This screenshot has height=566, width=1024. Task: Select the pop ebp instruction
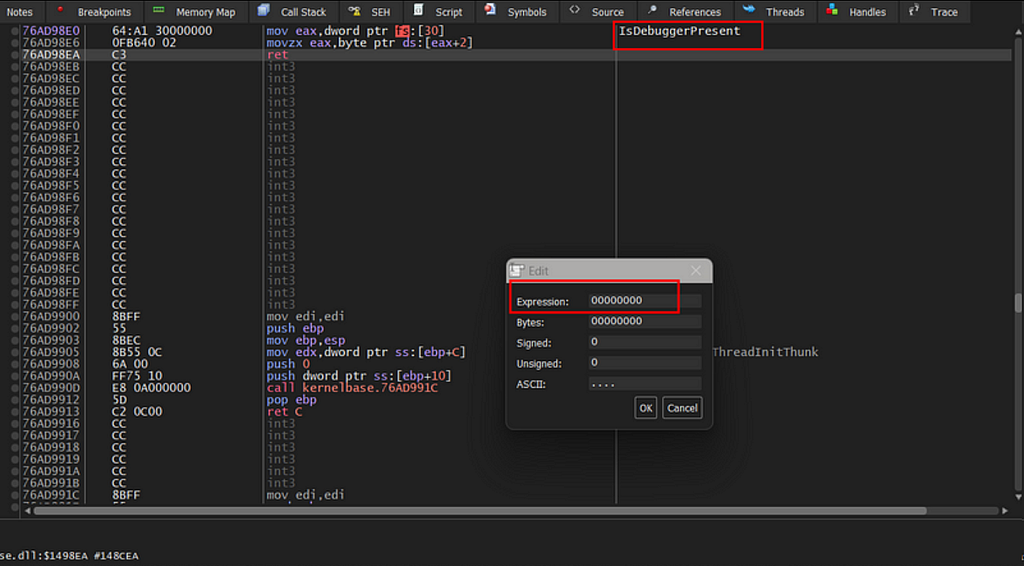point(291,400)
